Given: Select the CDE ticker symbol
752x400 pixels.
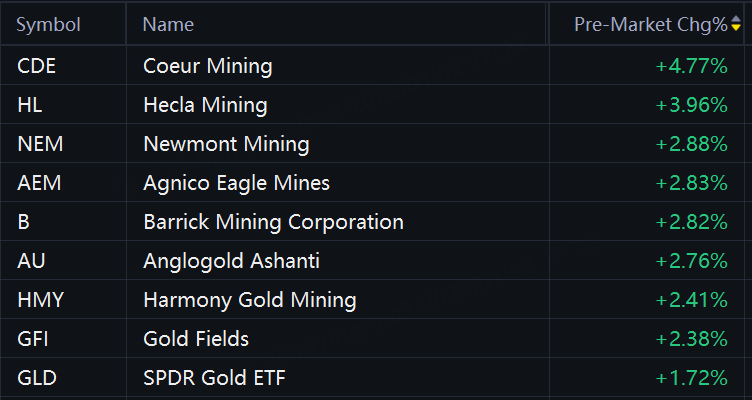Looking at the screenshot, I should point(36,66).
